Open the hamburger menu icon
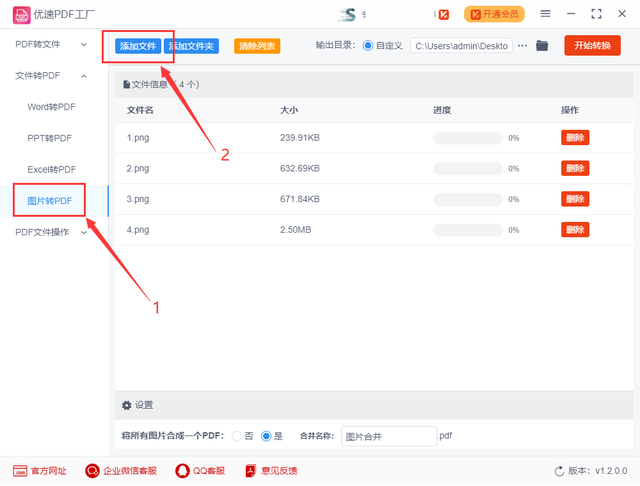The height and width of the screenshot is (486, 640). click(x=545, y=14)
